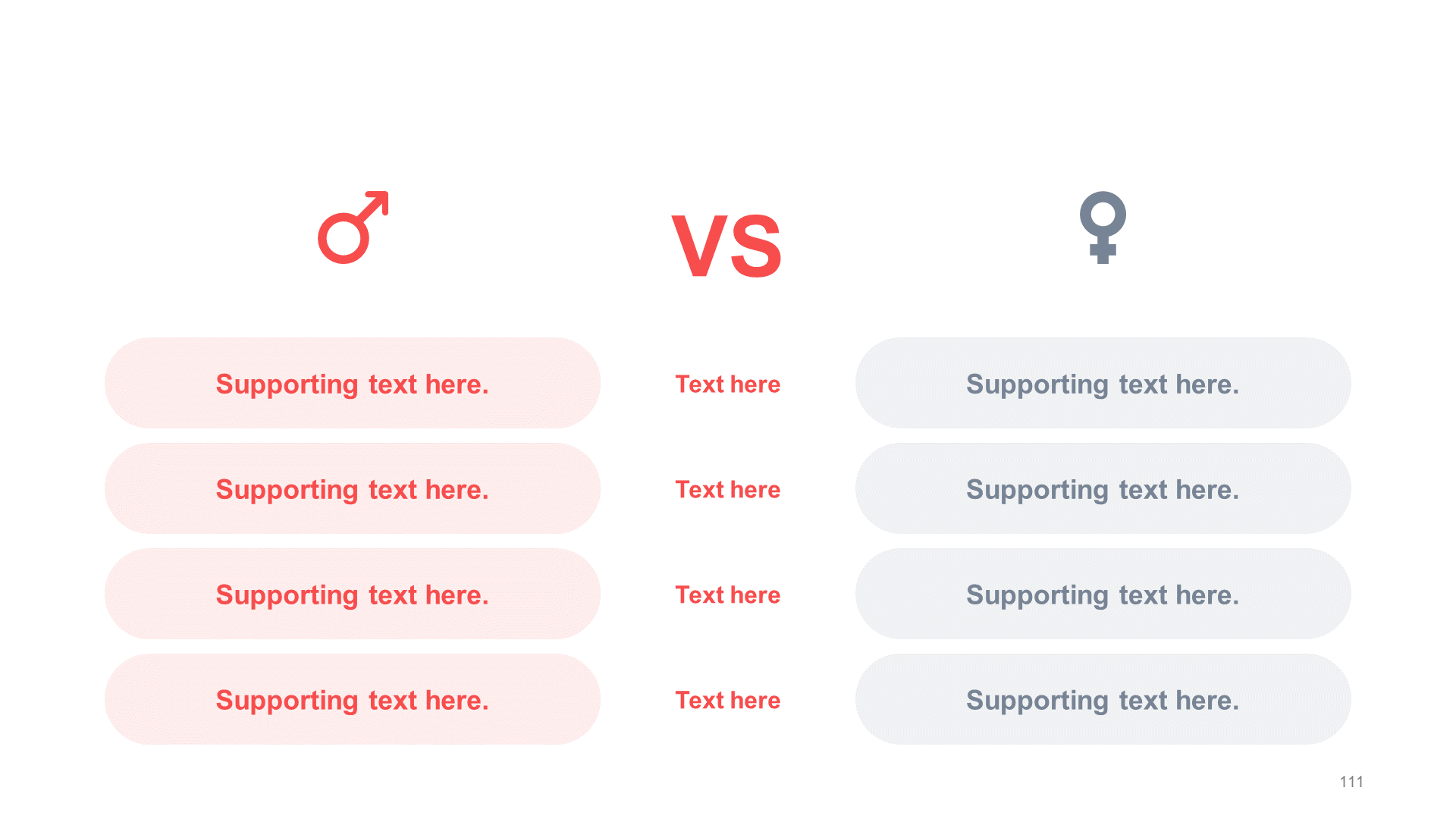Click the circle of the male symbol
The width and height of the screenshot is (1456, 819).
point(344,238)
